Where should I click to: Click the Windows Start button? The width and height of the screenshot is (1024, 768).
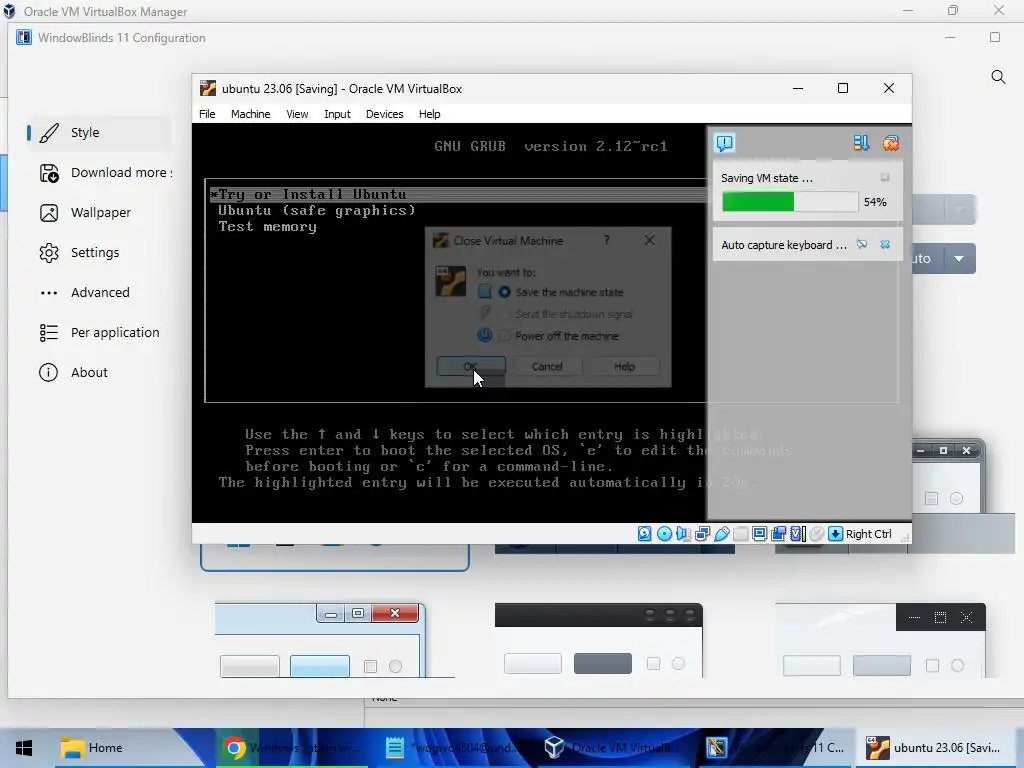click(24, 748)
